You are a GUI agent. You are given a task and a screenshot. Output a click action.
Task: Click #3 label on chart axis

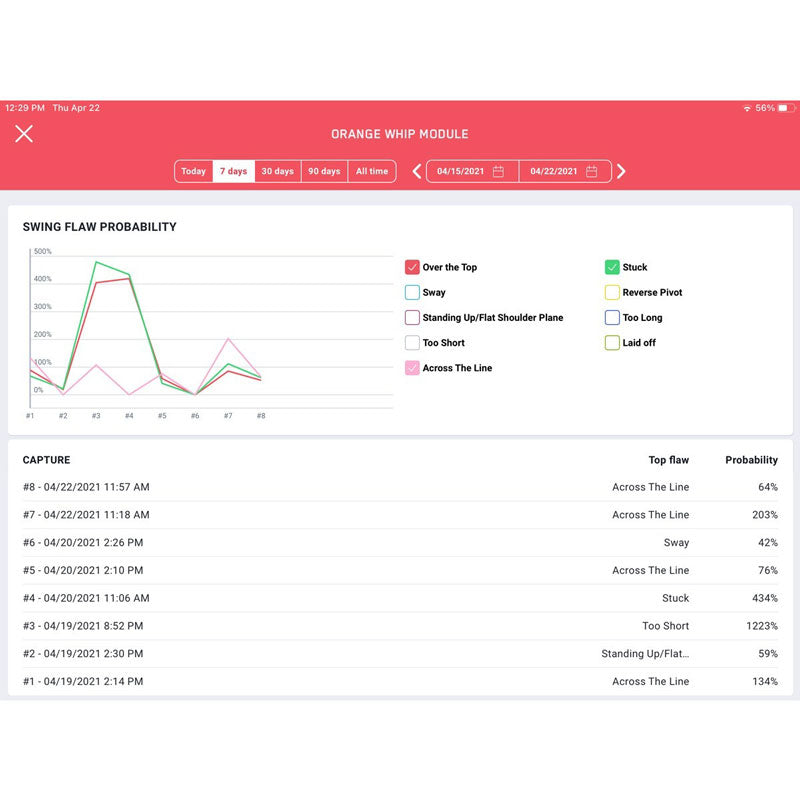coord(96,416)
